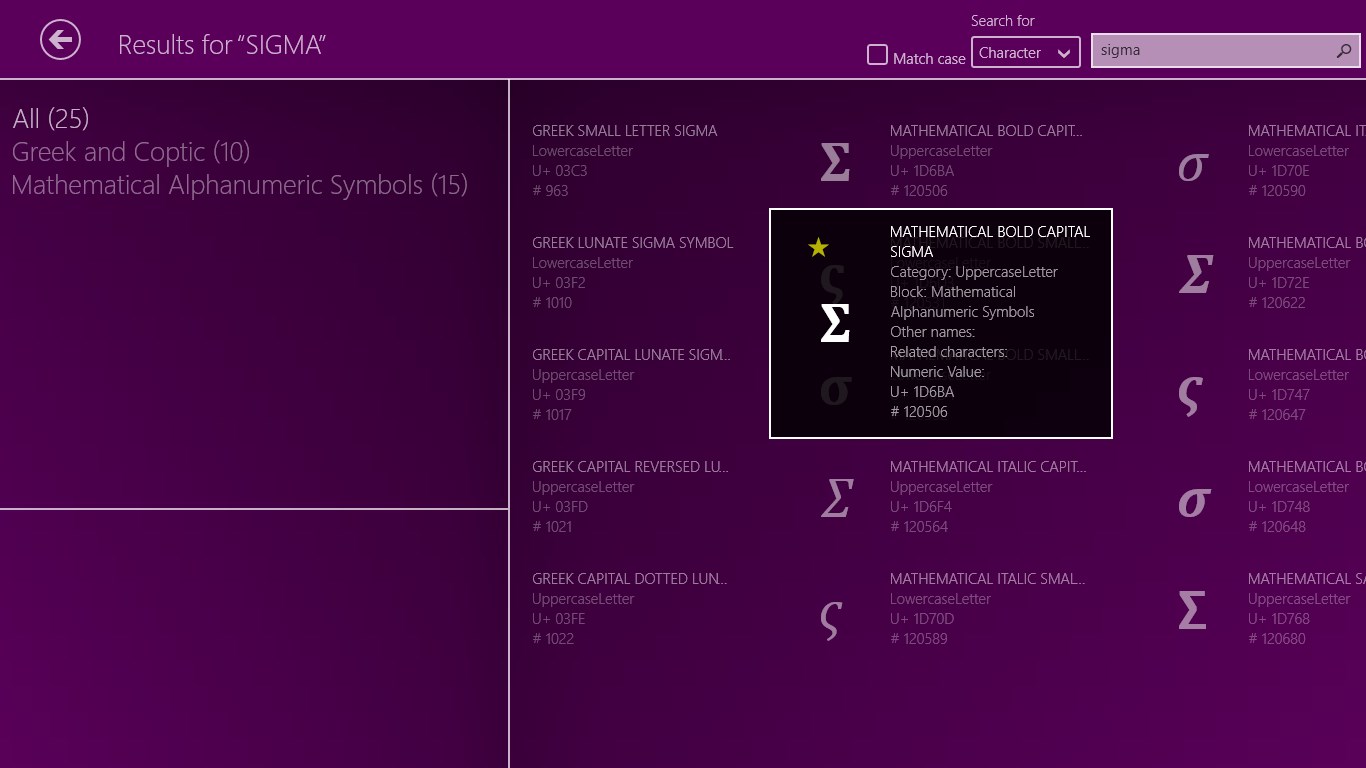Click the search magnifier icon
Screen dimensions: 1366x768
(1343, 51)
